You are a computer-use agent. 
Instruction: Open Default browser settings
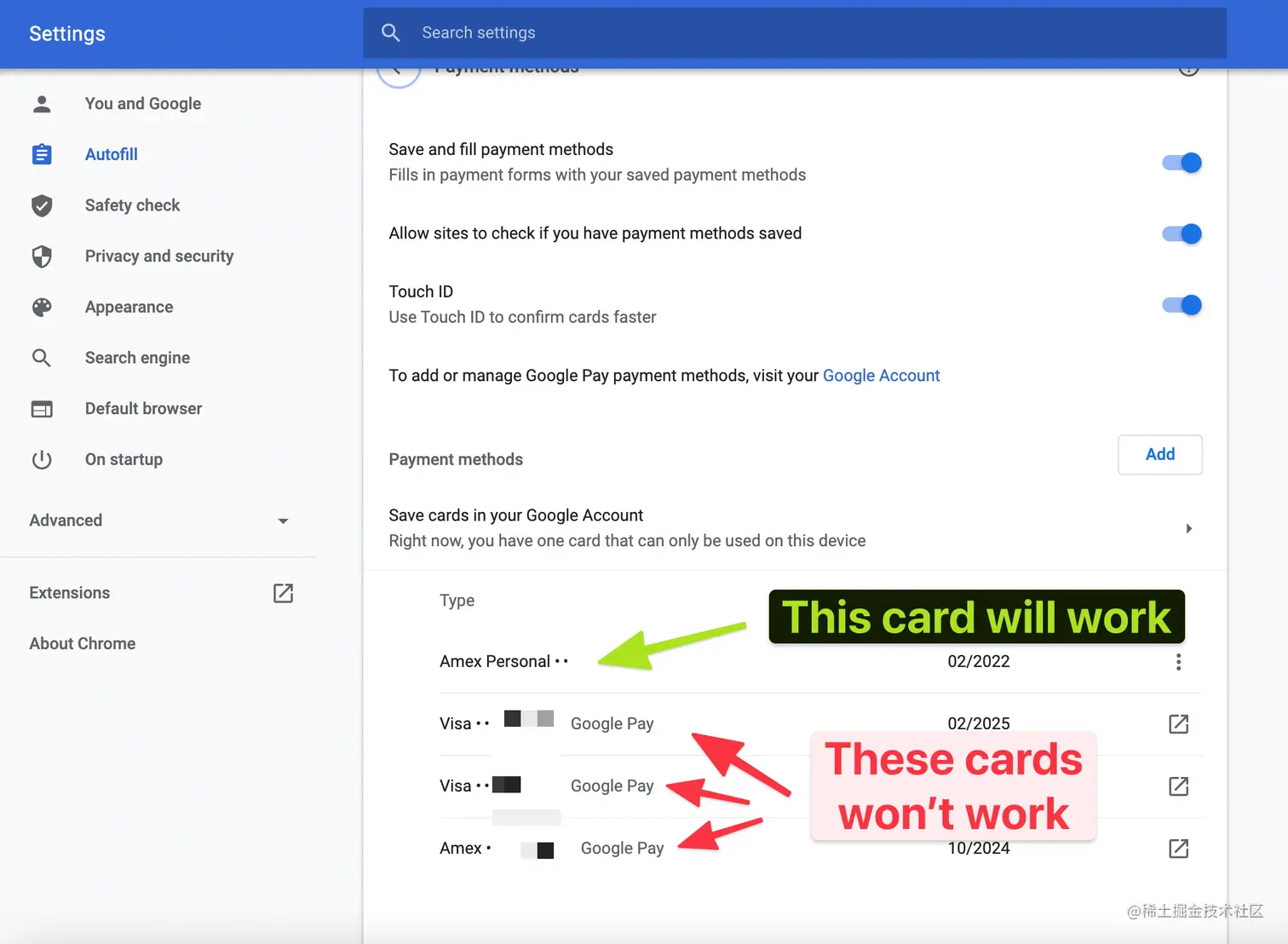pyautogui.click(x=144, y=409)
